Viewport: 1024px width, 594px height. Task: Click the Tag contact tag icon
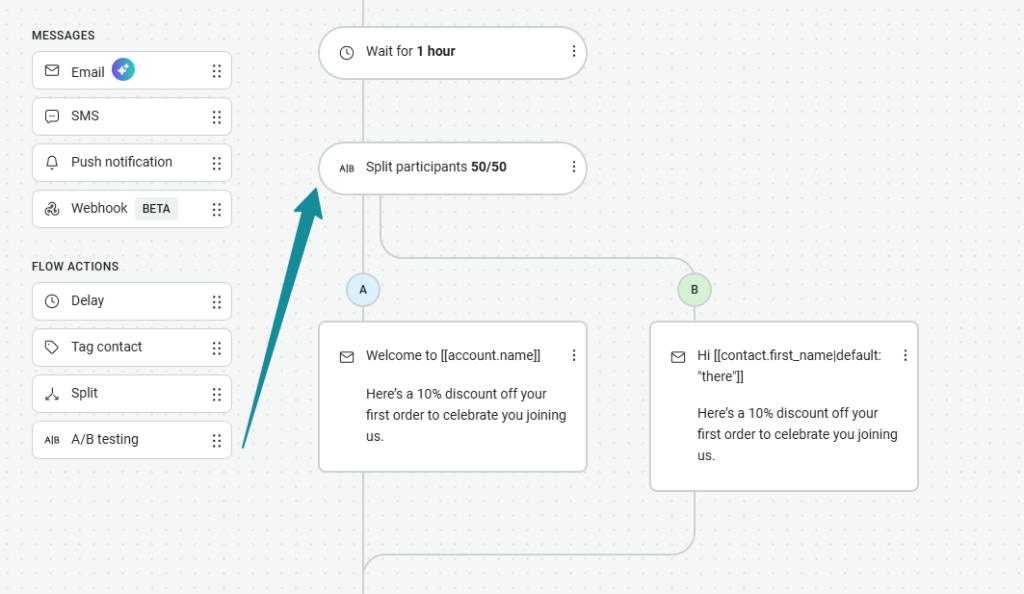coord(52,347)
